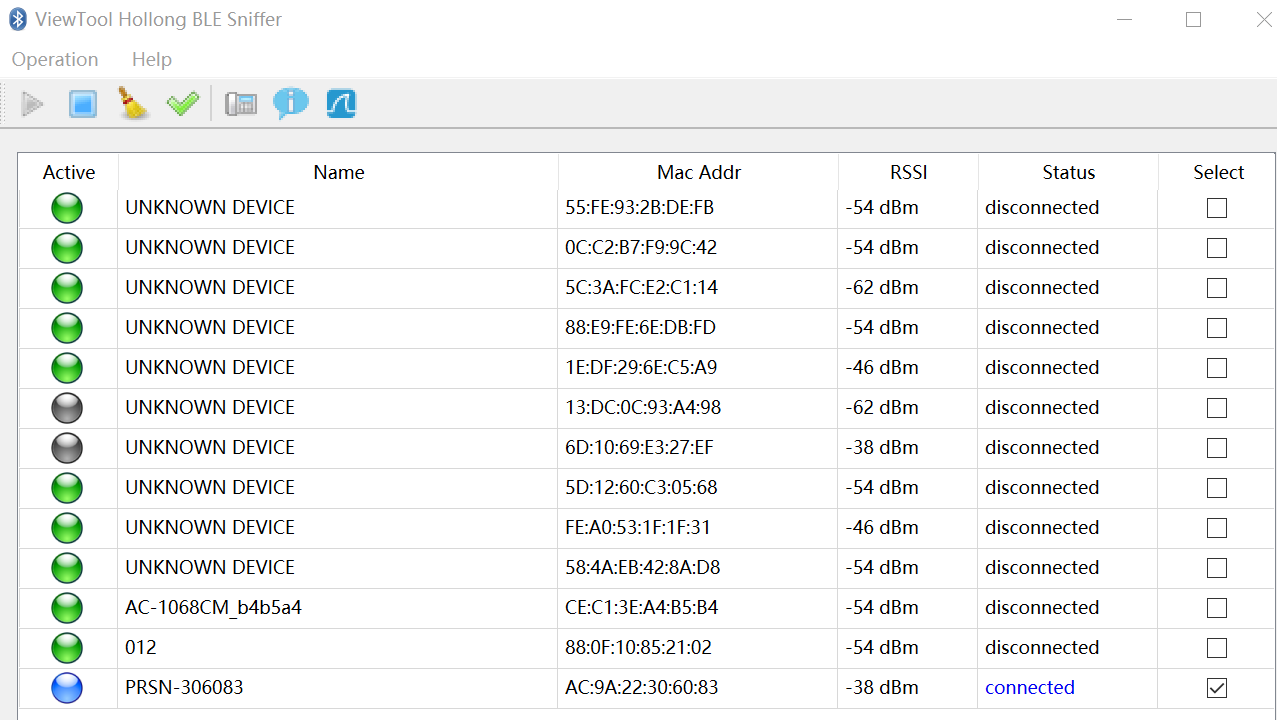Select the AC-1068CM_b4b5a4 name cell
The width and height of the screenshot is (1277, 720).
[338, 608]
